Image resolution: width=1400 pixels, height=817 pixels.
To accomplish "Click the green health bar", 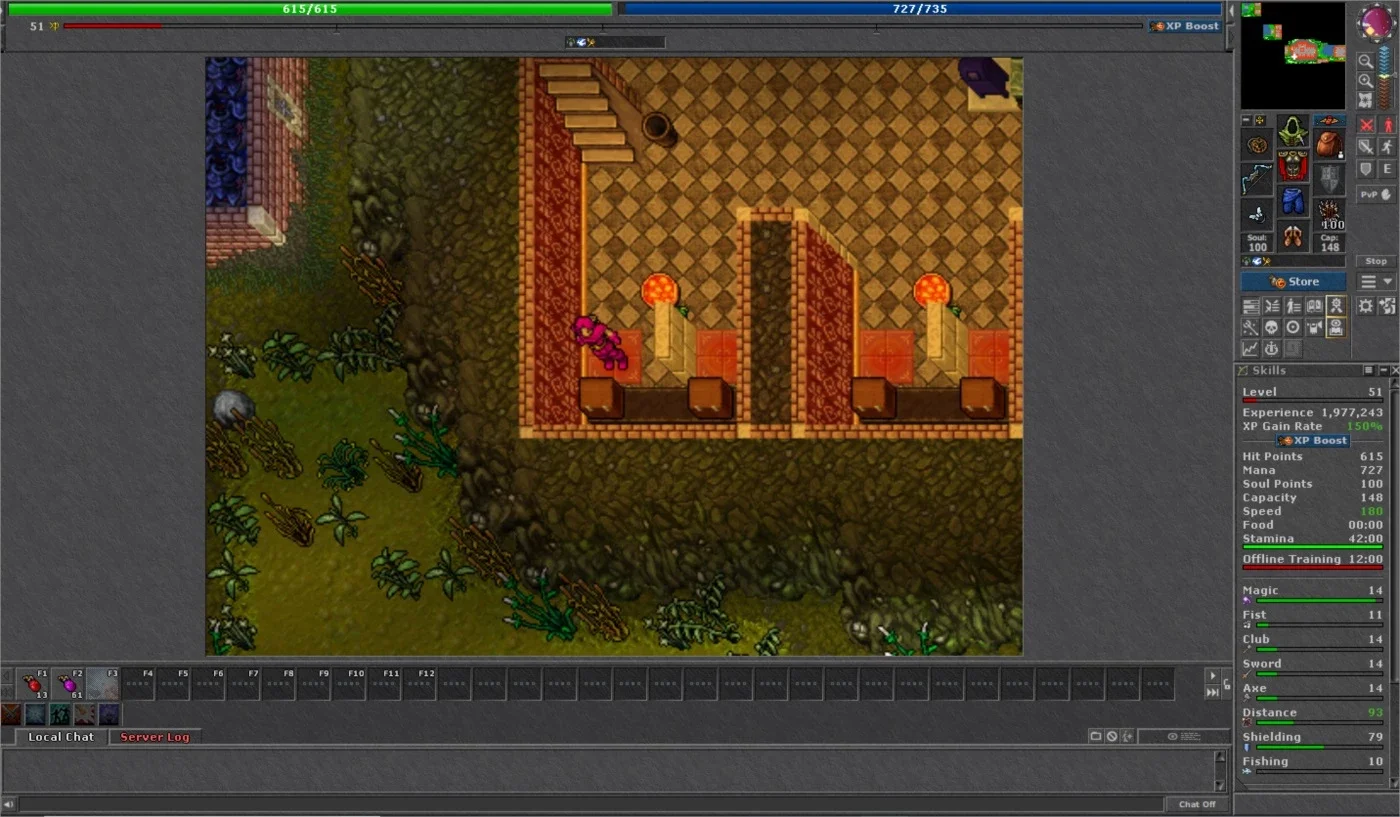I will pyautogui.click(x=310, y=9).
